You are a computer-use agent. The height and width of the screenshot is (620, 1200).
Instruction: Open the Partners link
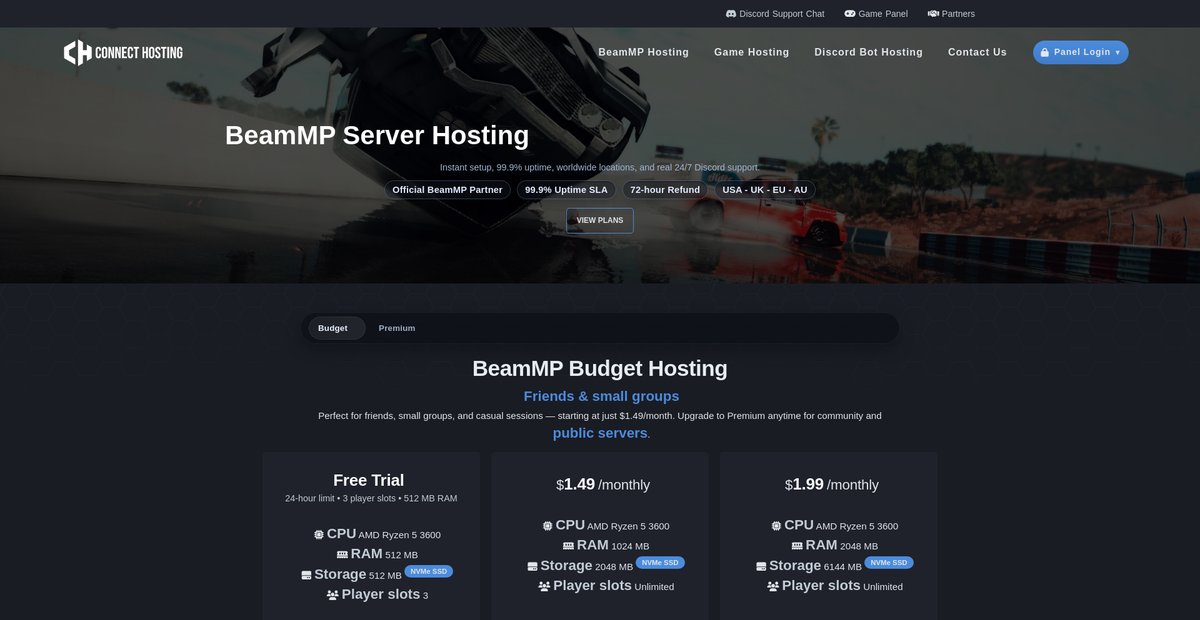tap(951, 14)
